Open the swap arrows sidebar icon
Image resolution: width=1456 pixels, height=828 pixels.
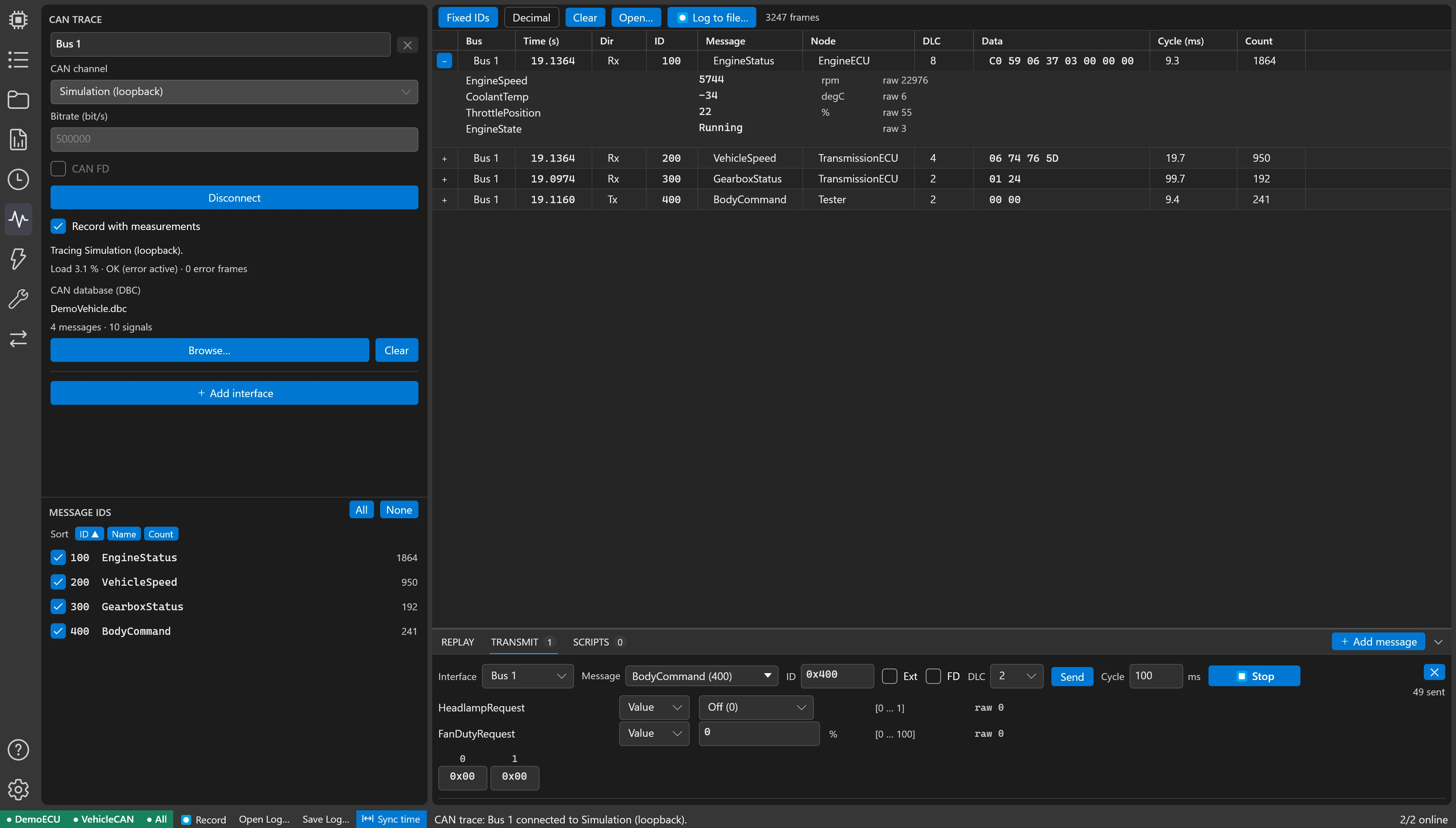coord(18,338)
